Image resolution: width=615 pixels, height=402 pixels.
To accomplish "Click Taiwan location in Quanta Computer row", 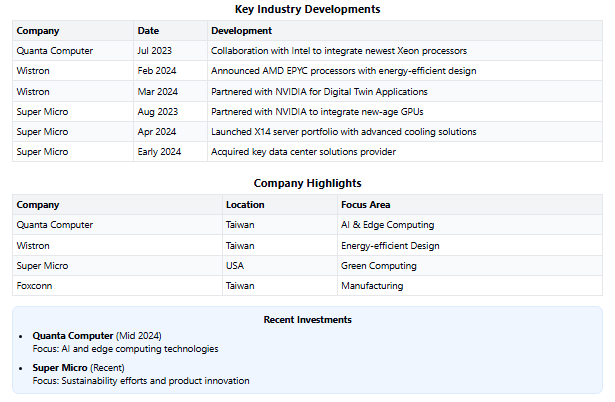I will (x=280, y=225).
